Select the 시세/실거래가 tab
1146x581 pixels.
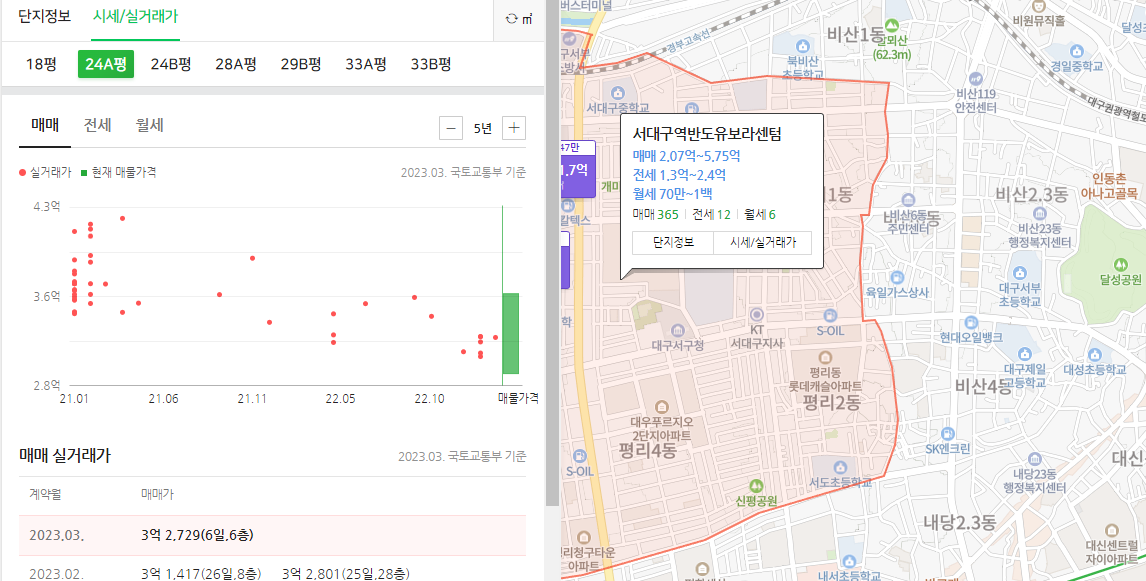pos(135,16)
